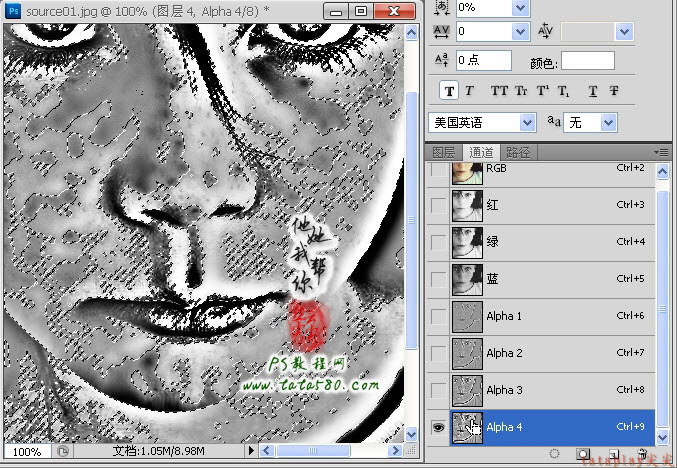Open the 0% scale dropdown
The height and width of the screenshot is (468, 677).
(521, 7)
